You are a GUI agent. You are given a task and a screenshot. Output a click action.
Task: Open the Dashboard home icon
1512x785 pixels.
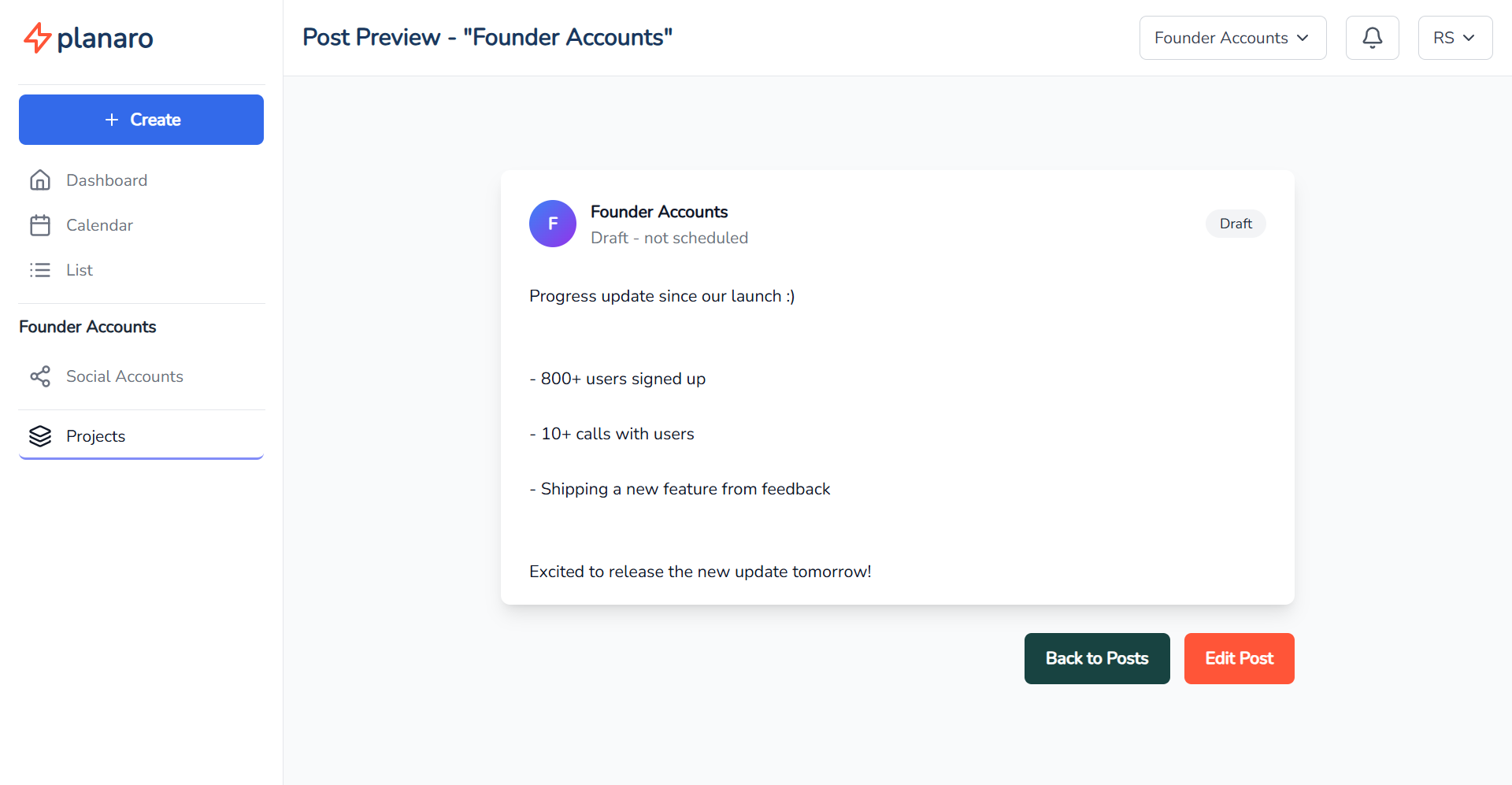[x=40, y=180]
